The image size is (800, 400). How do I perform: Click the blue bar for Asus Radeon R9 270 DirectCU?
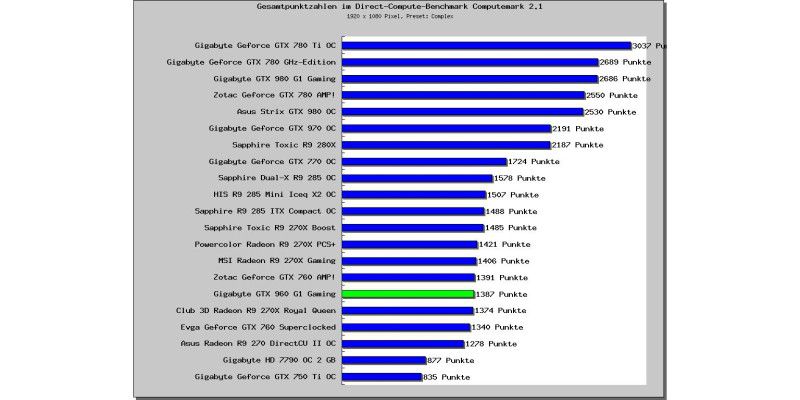(403, 343)
